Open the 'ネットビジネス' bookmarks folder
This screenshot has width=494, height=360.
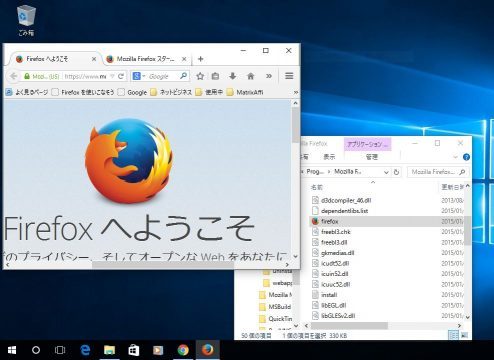[x=171, y=92]
